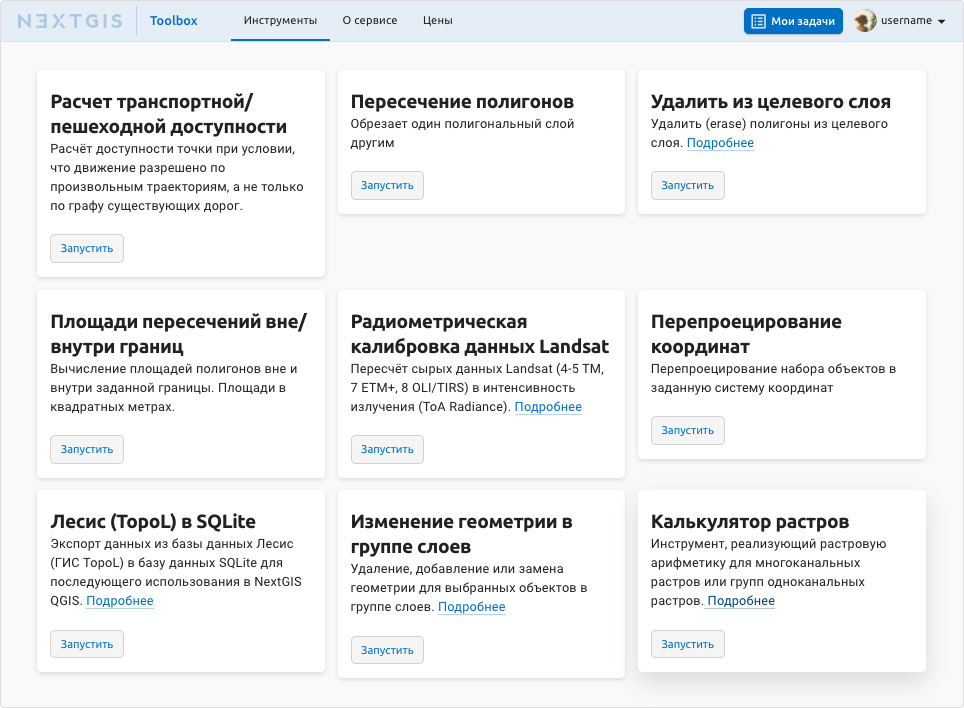Launch Расчет транспортной/пешеходной доступности tool

[87, 249]
